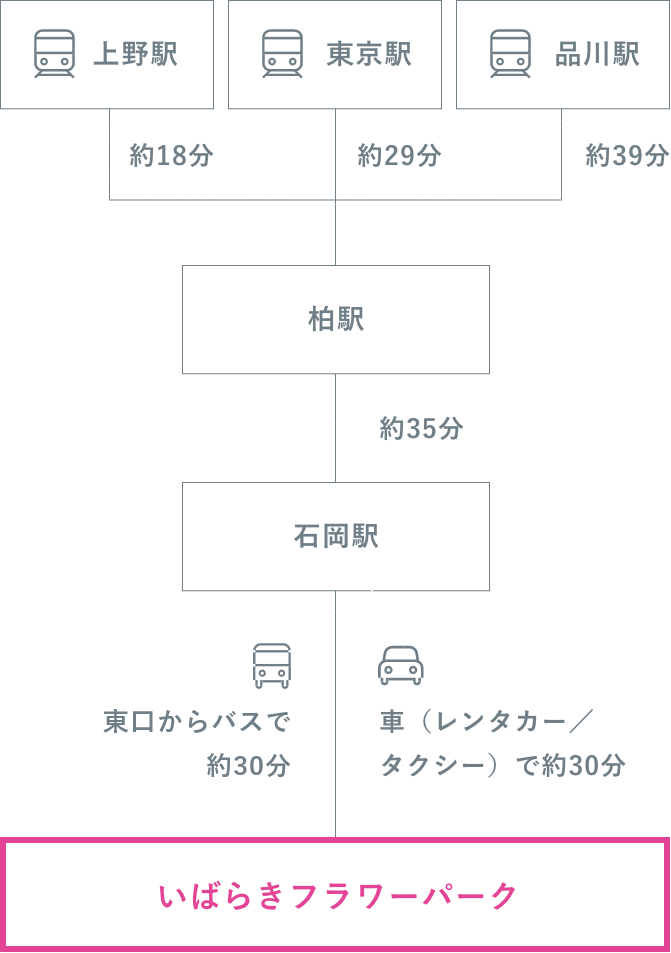This screenshot has height=953, width=671.
Task: Click the 石岡駅 station box
Action: (336, 536)
